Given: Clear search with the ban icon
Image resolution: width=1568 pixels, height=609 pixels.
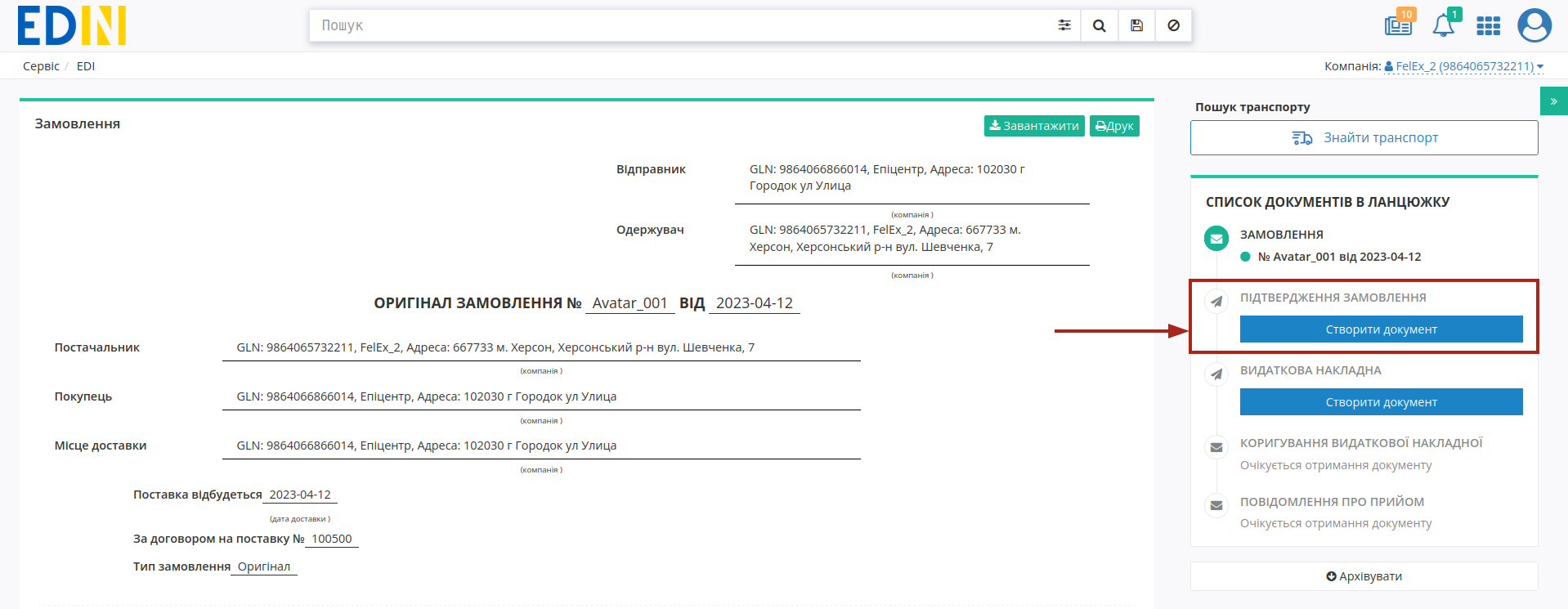Looking at the screenshot, I should (x=1173, y=25).
